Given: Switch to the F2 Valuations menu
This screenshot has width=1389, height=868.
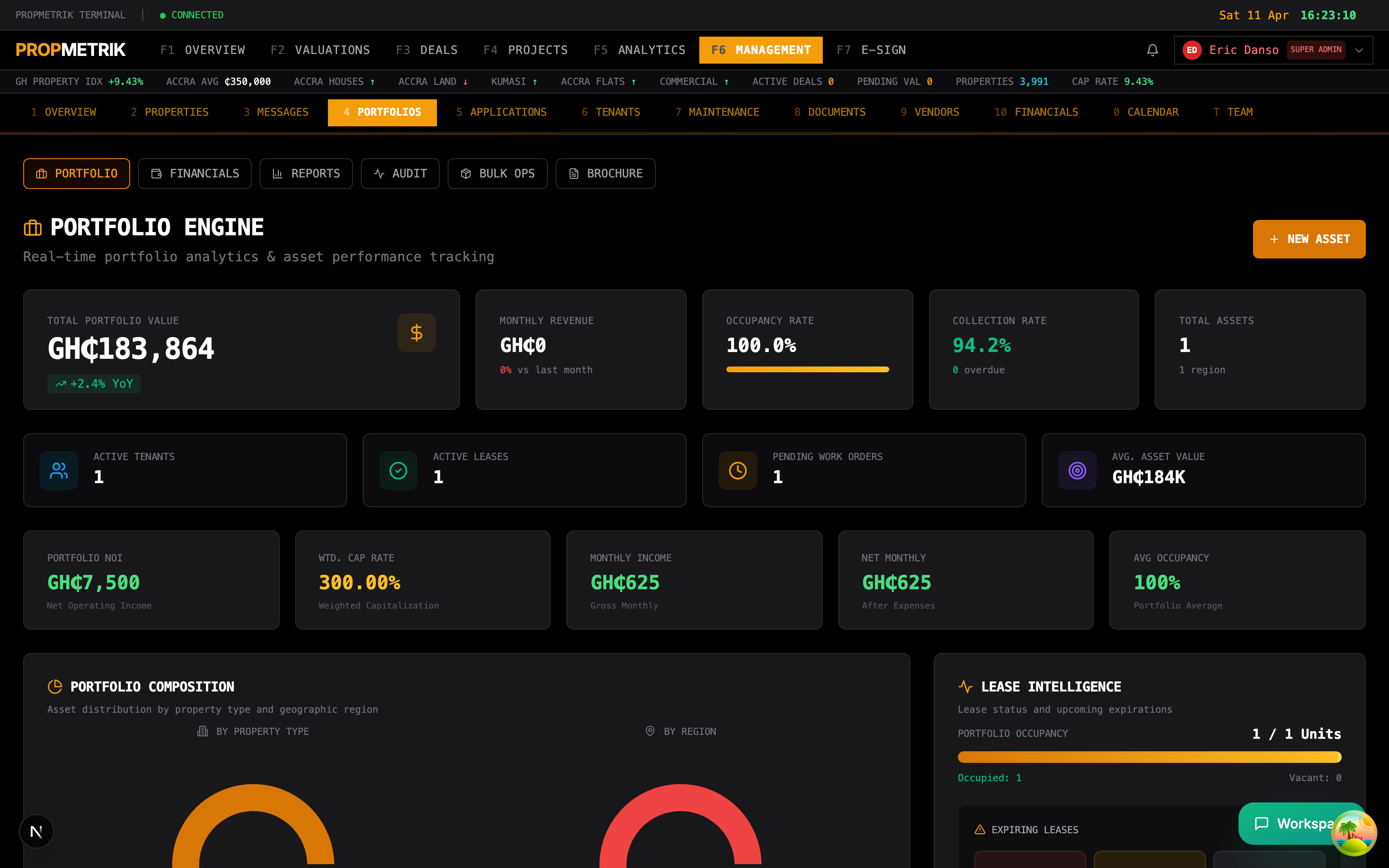Looking at the screenshot, I should (320, 50).
